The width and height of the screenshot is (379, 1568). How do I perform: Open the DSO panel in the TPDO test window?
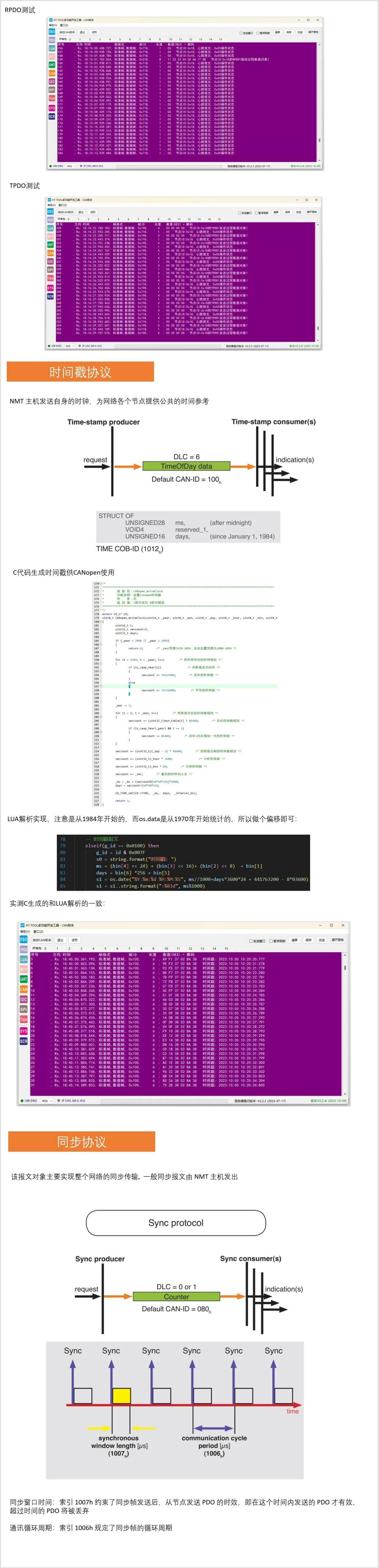[51, 212]
